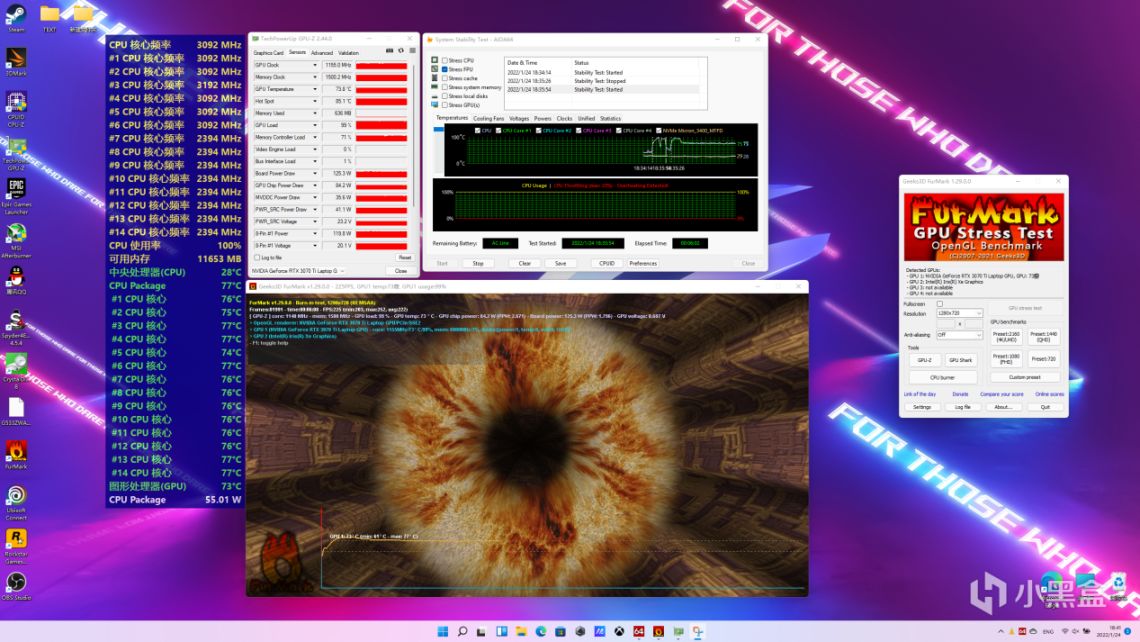Open Widgets icon on taskbar

coord(502,631)
